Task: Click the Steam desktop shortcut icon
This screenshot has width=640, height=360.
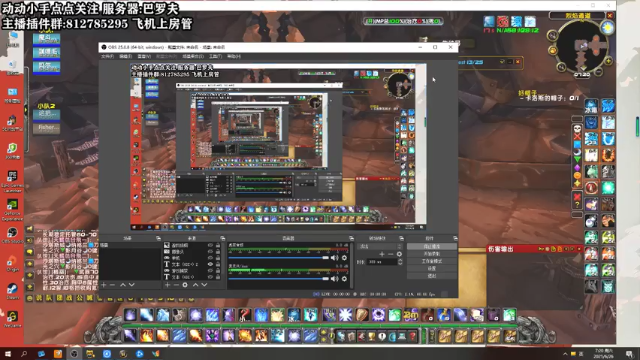Action: (x=12, y=291)
